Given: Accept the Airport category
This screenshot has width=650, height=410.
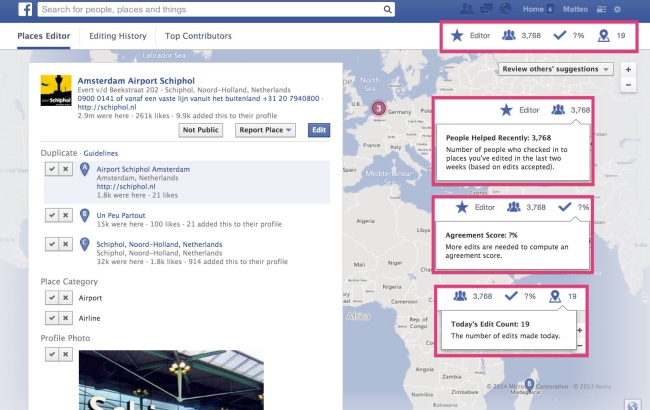Looking at the screenshot, I should (52, 297).
